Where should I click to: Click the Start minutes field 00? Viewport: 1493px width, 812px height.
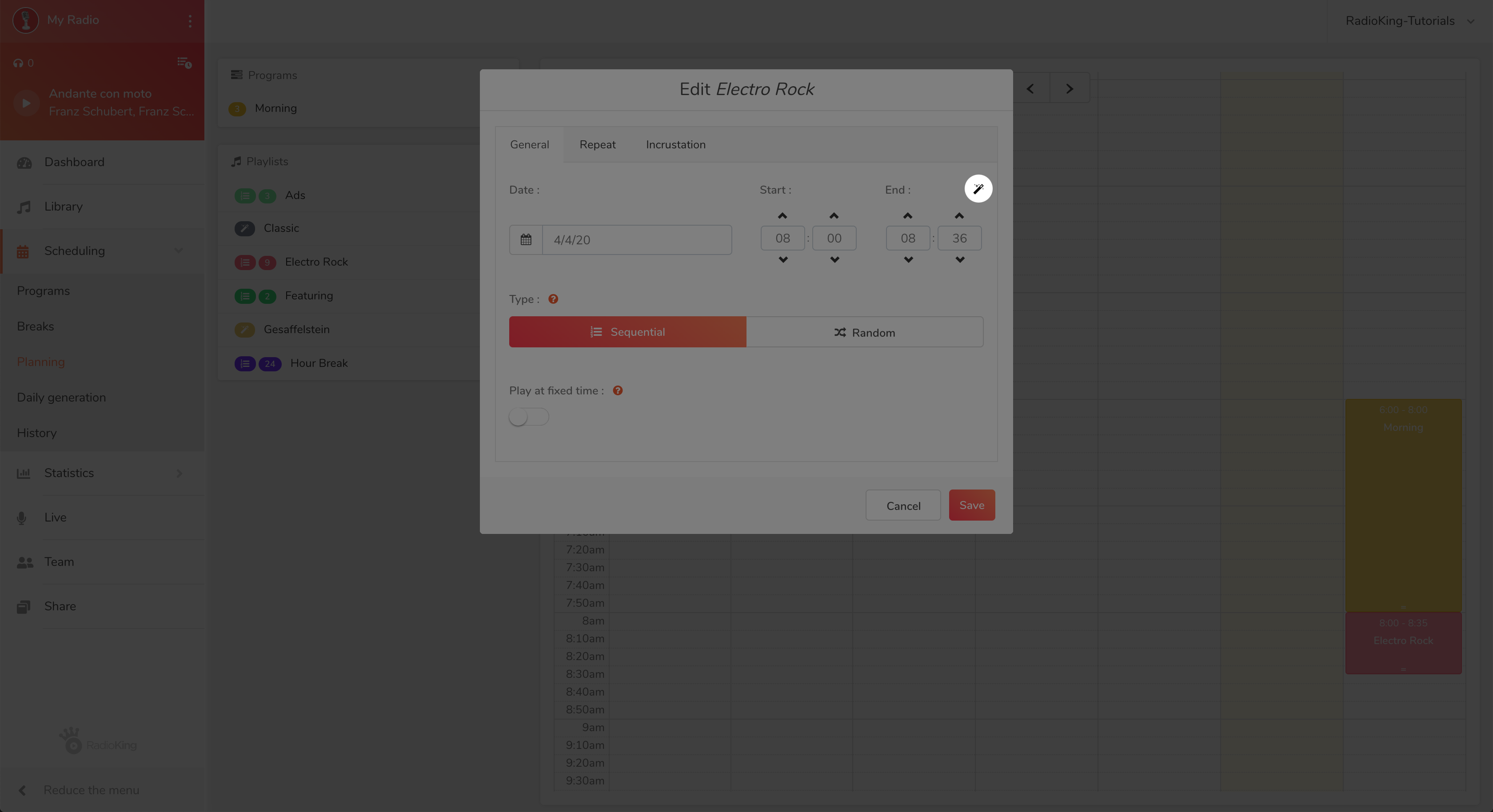834,238
